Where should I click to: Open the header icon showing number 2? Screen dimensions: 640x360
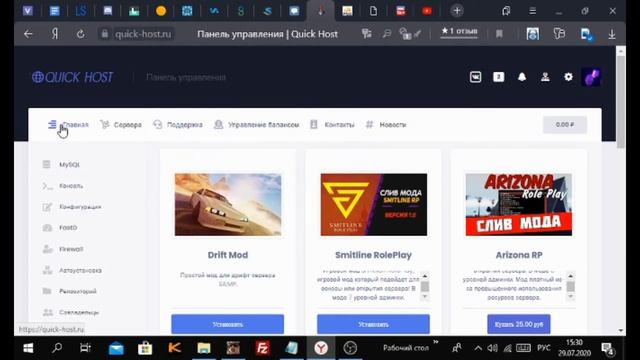498,77
